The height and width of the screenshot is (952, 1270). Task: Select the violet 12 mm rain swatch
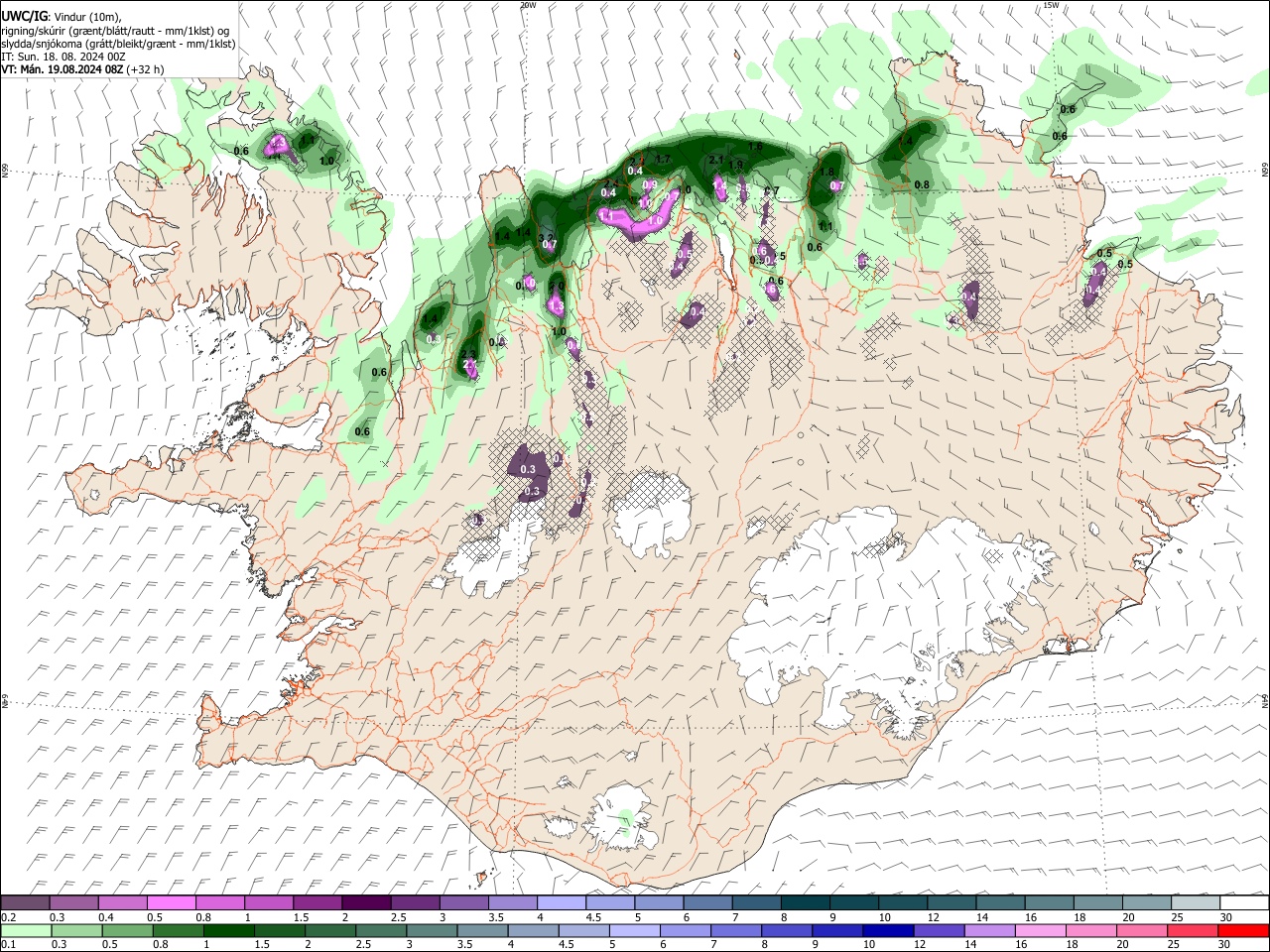938,931
